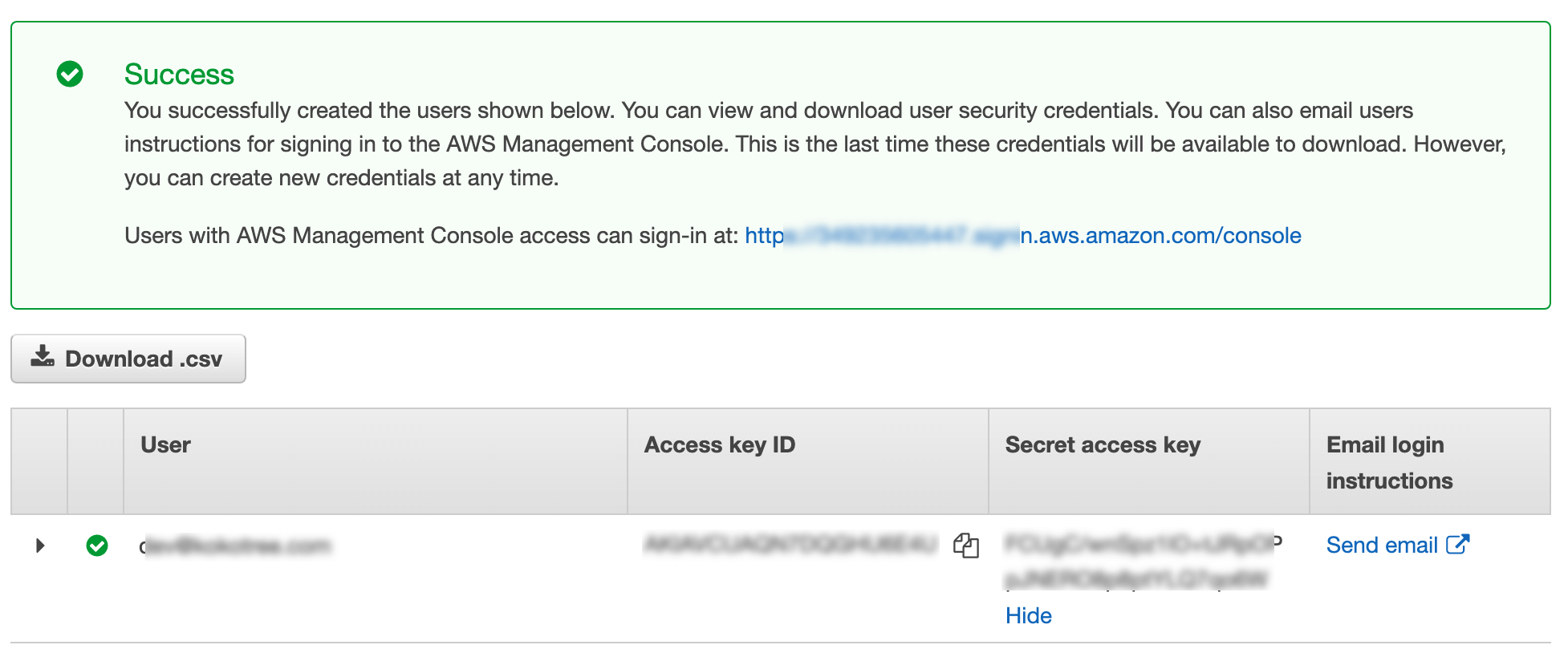Click the green status checkmark in the user row

pyautogui.click(x=97, y=546)
